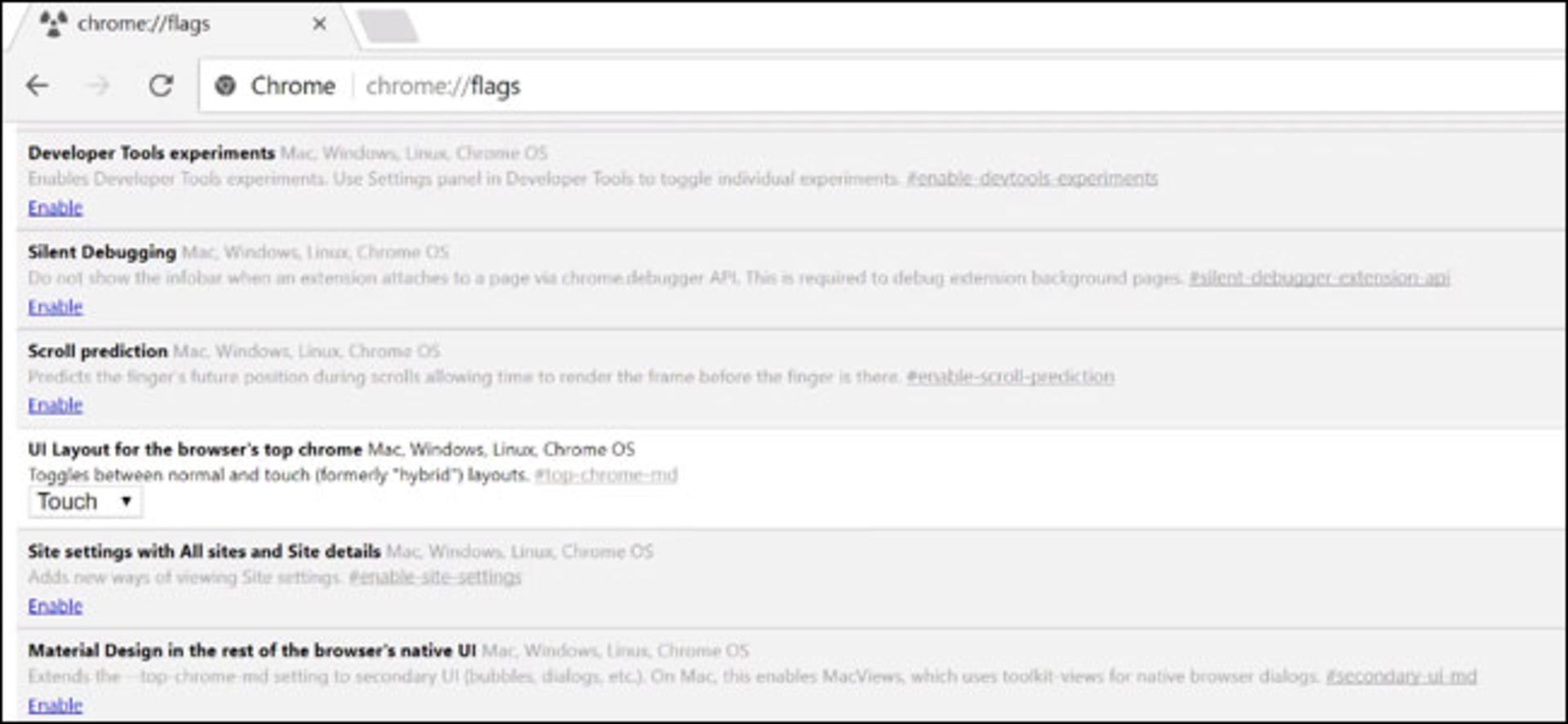Image resolution: width=1568 pixels, height=724 pixels.
Task: Click the address bar to edit the URL
Action: click(x=445, y=85)
